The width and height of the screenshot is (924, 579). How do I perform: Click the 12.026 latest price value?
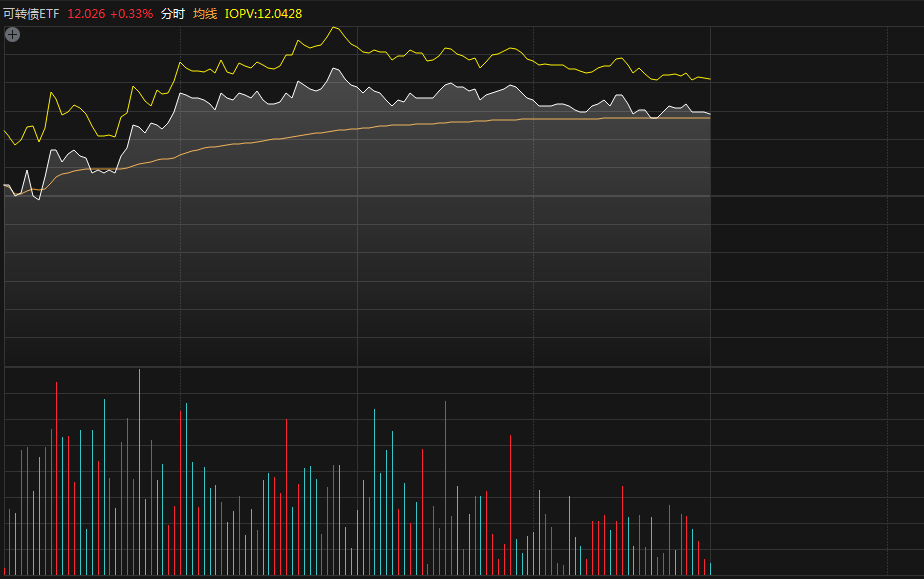[x=86, y=14]
